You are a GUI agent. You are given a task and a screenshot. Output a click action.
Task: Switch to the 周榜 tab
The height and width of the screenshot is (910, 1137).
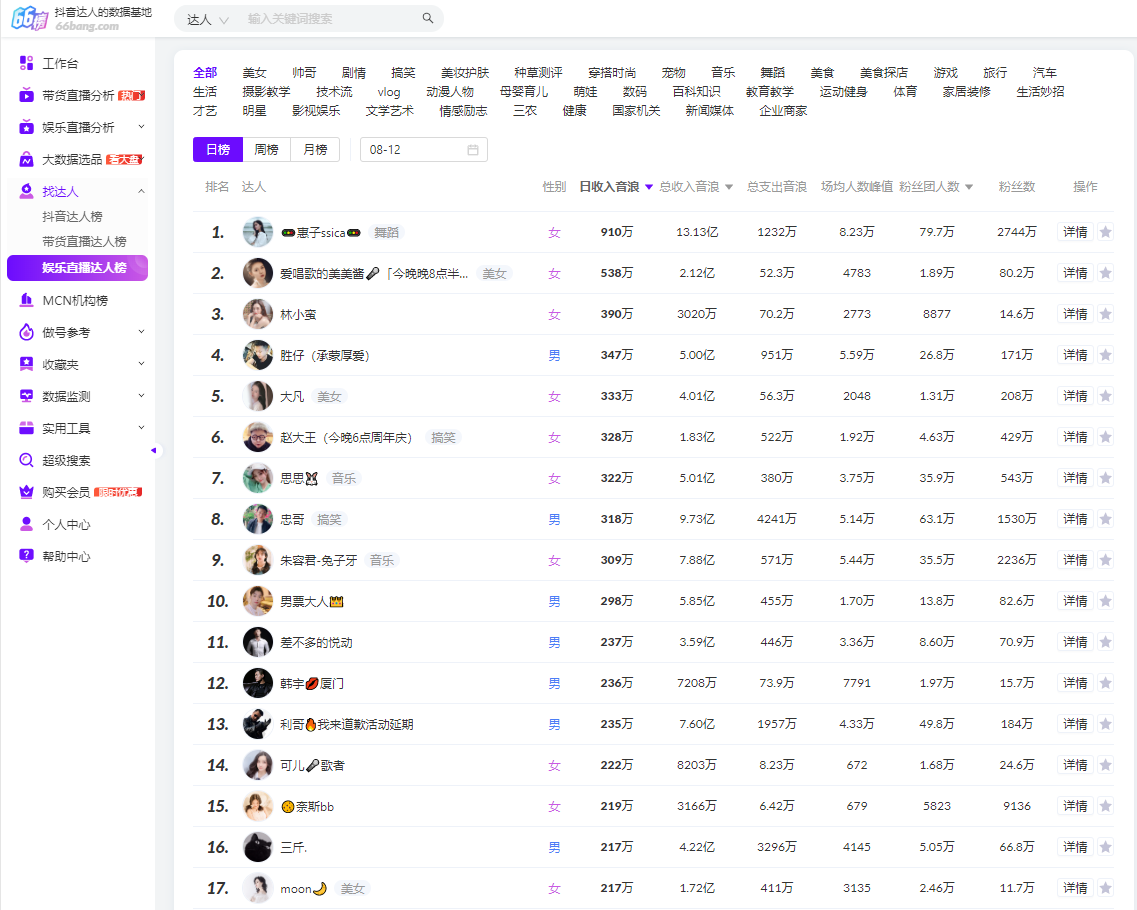pos(266,150)
